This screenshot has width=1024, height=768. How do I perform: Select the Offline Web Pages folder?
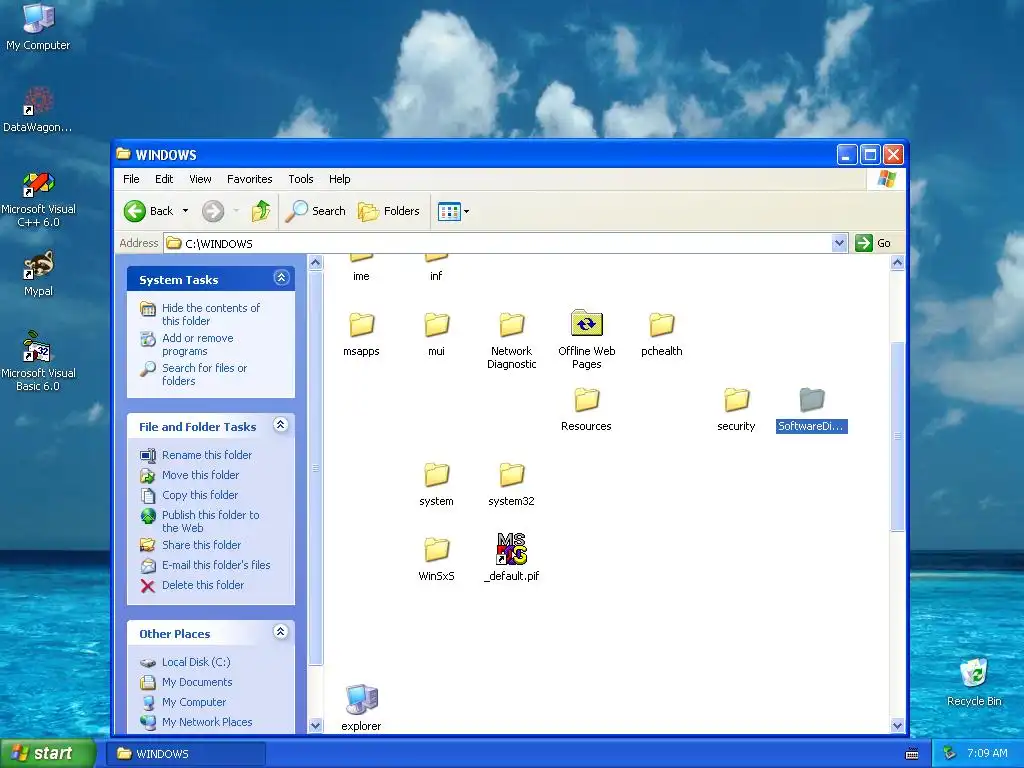click(x=586, y=340)
